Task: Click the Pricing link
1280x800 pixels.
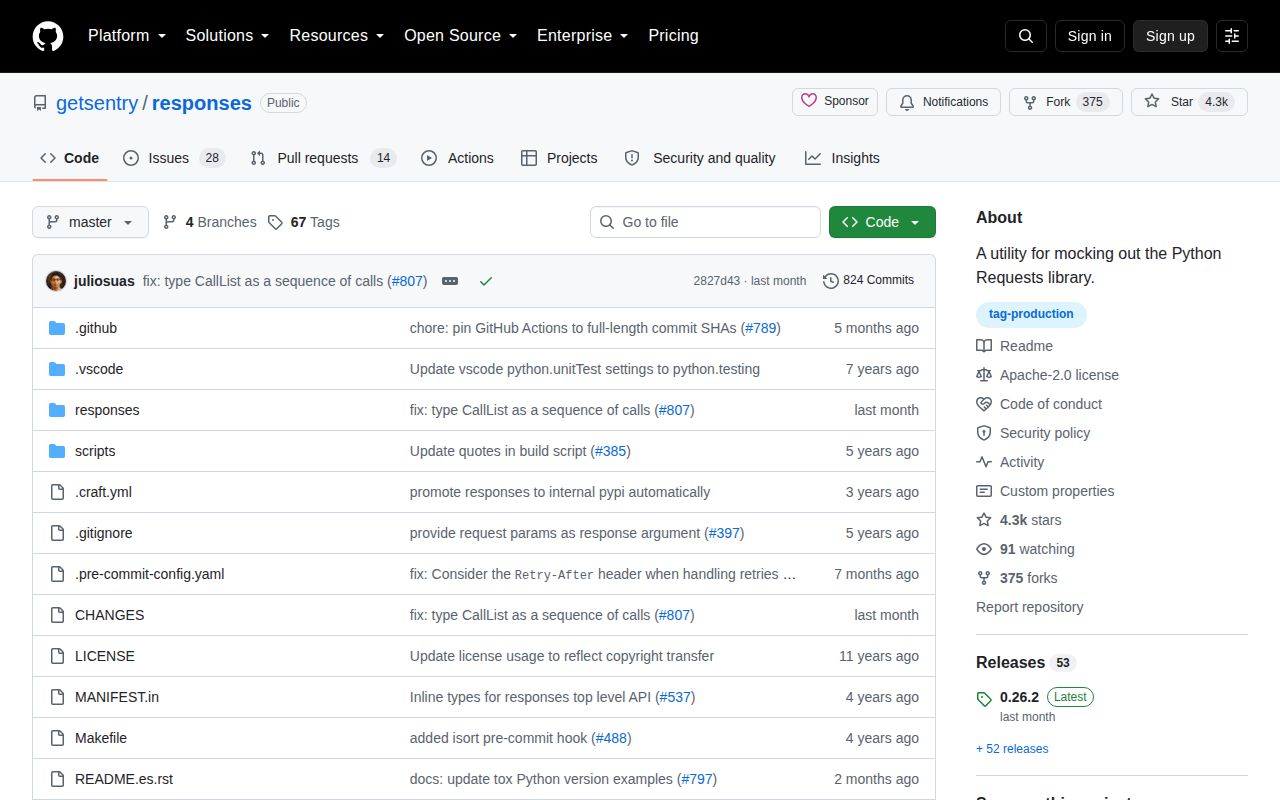Action: tap(673, 36)
